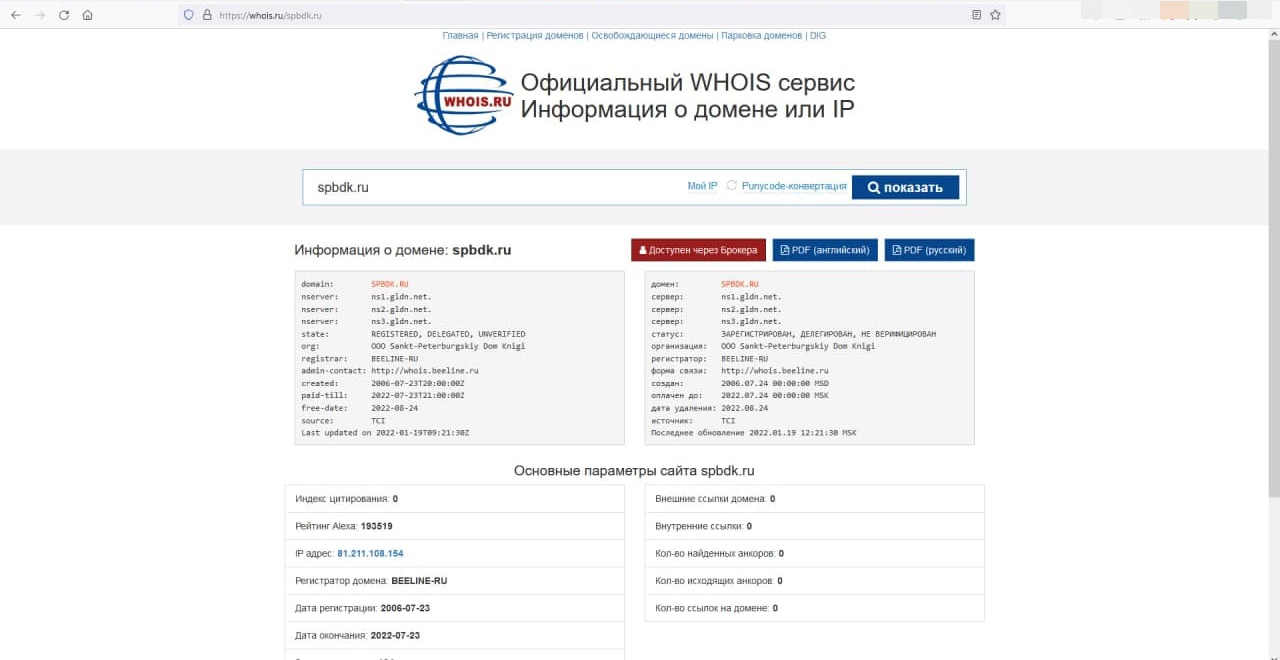The height and width of the screenshot is (660, 1280).
Task: Go back with the browser back arrow
Action: click(16, 15)
